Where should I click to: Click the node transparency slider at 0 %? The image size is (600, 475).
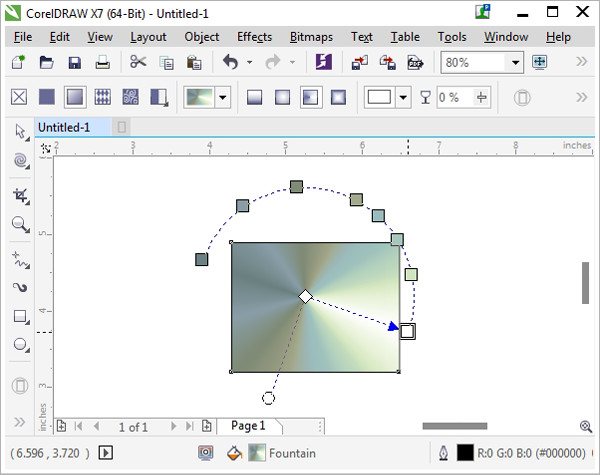tap(481, 98)
